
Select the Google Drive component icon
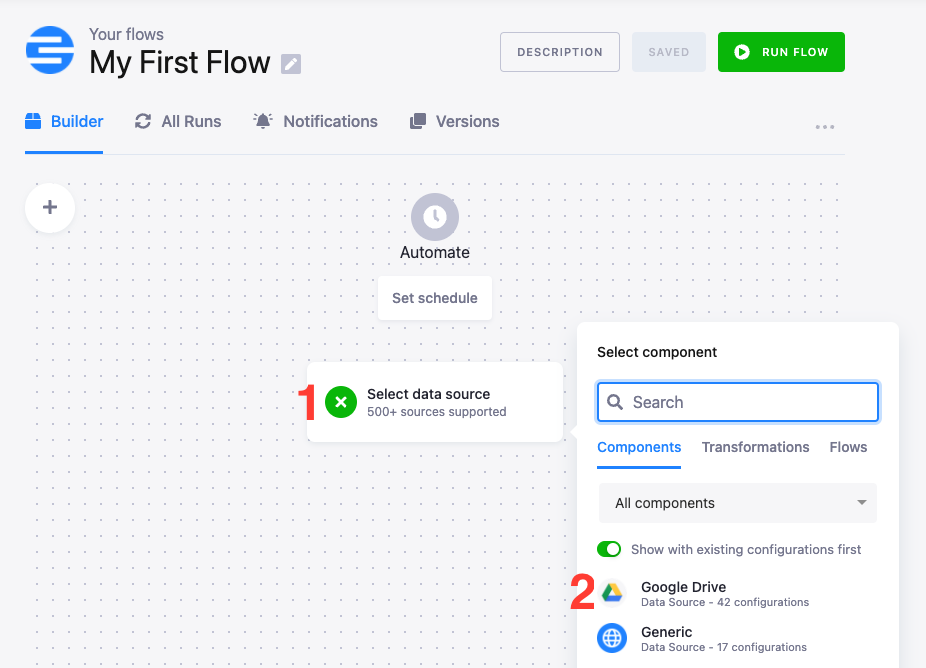click(612, 594)
